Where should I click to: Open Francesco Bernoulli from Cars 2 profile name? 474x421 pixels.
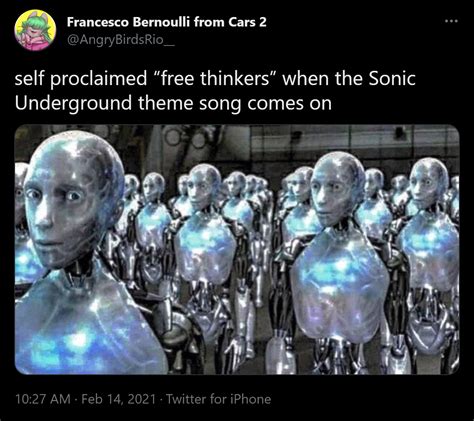click(x=167, y=22)
